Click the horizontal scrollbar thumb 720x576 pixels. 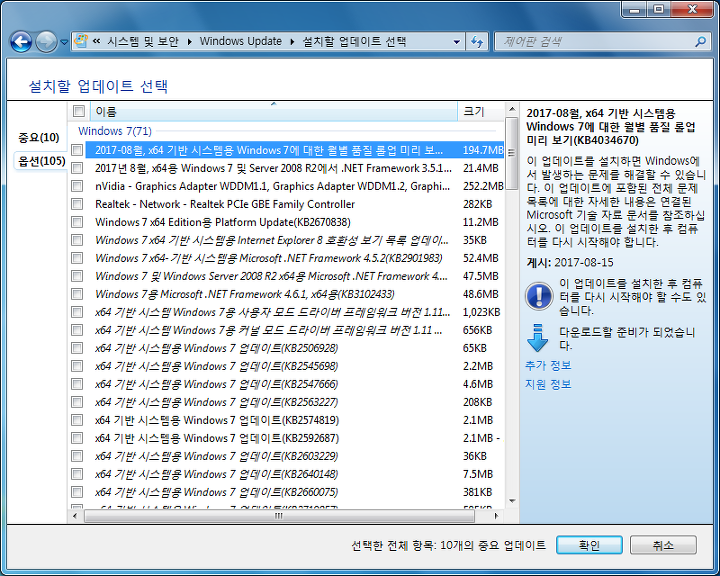tap(279, 516)
